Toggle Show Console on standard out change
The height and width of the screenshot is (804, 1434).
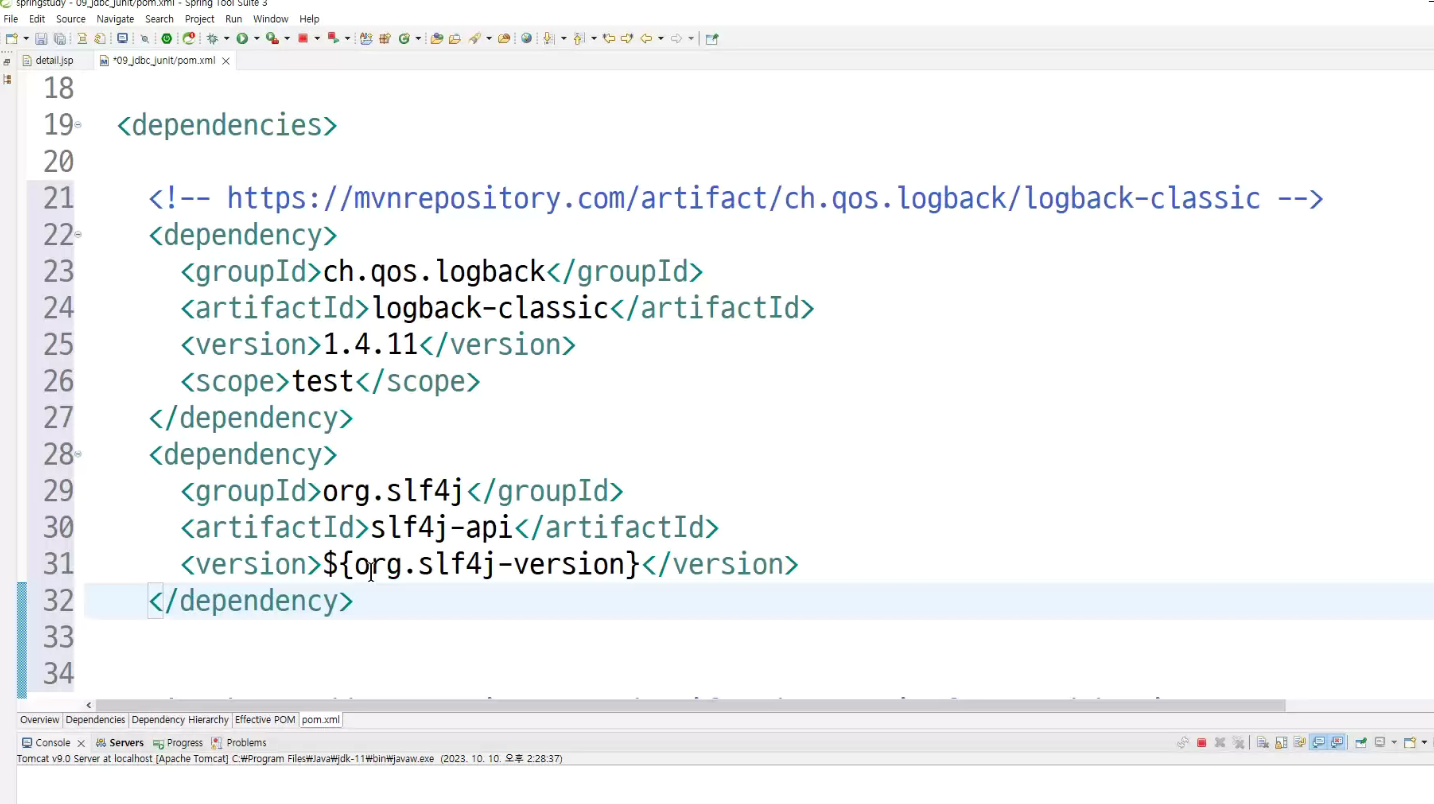tap(1319, 743)
